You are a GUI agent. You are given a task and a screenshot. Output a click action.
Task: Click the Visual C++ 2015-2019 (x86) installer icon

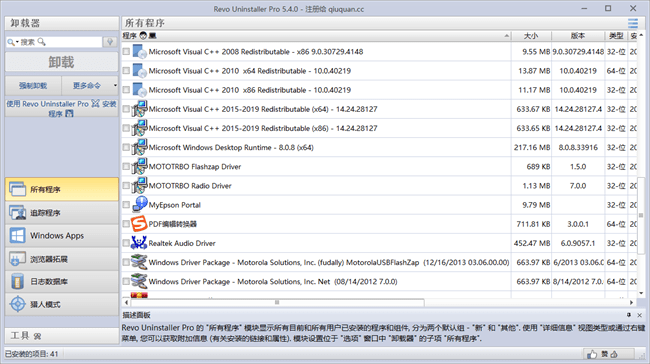click(x=139, y=128)
